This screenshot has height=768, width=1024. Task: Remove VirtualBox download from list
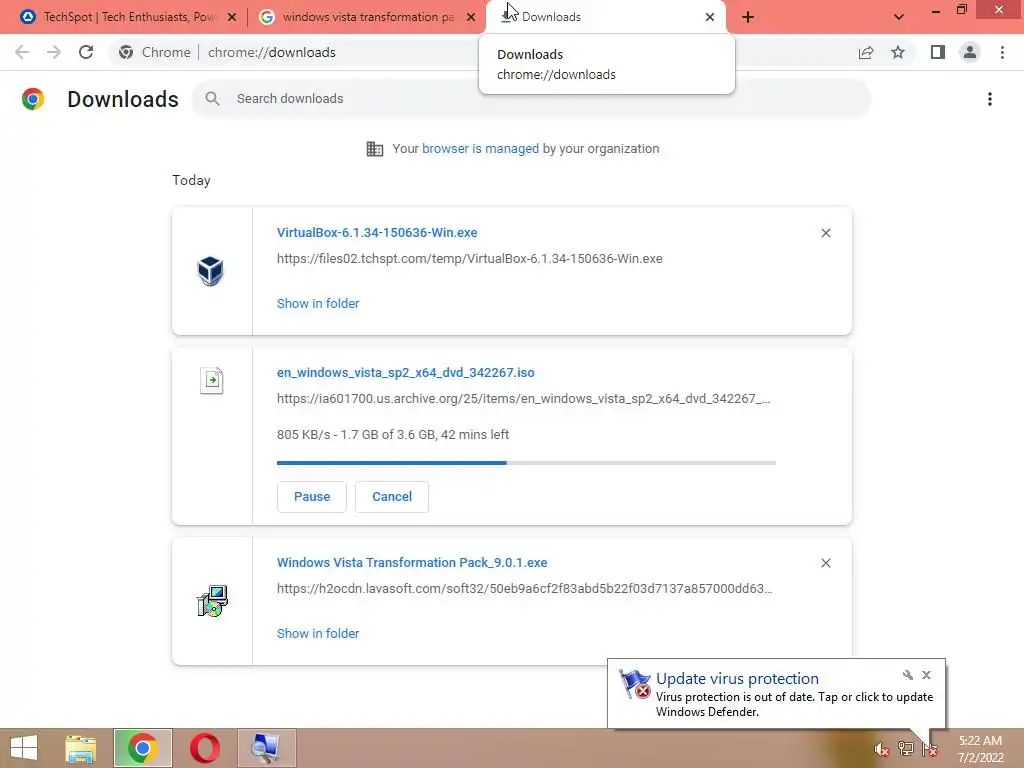[x=825, y=233]
